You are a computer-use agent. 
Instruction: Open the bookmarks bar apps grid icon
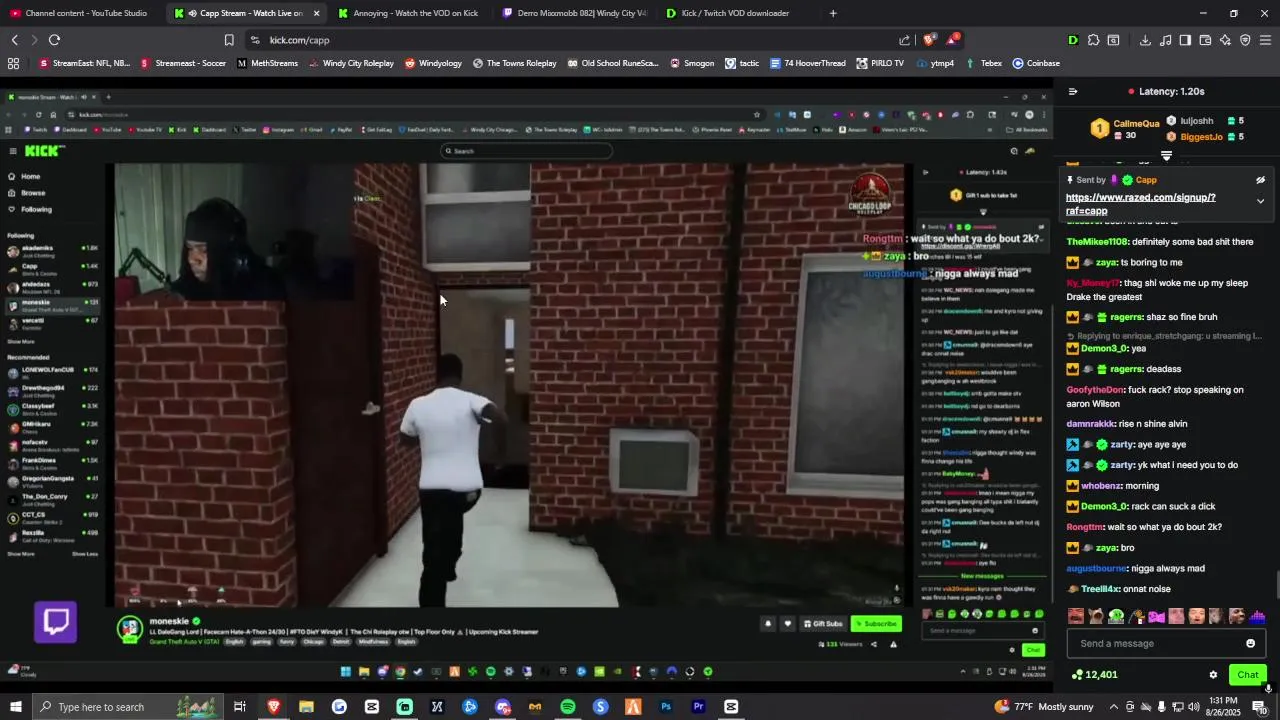[x=13, y=63]
